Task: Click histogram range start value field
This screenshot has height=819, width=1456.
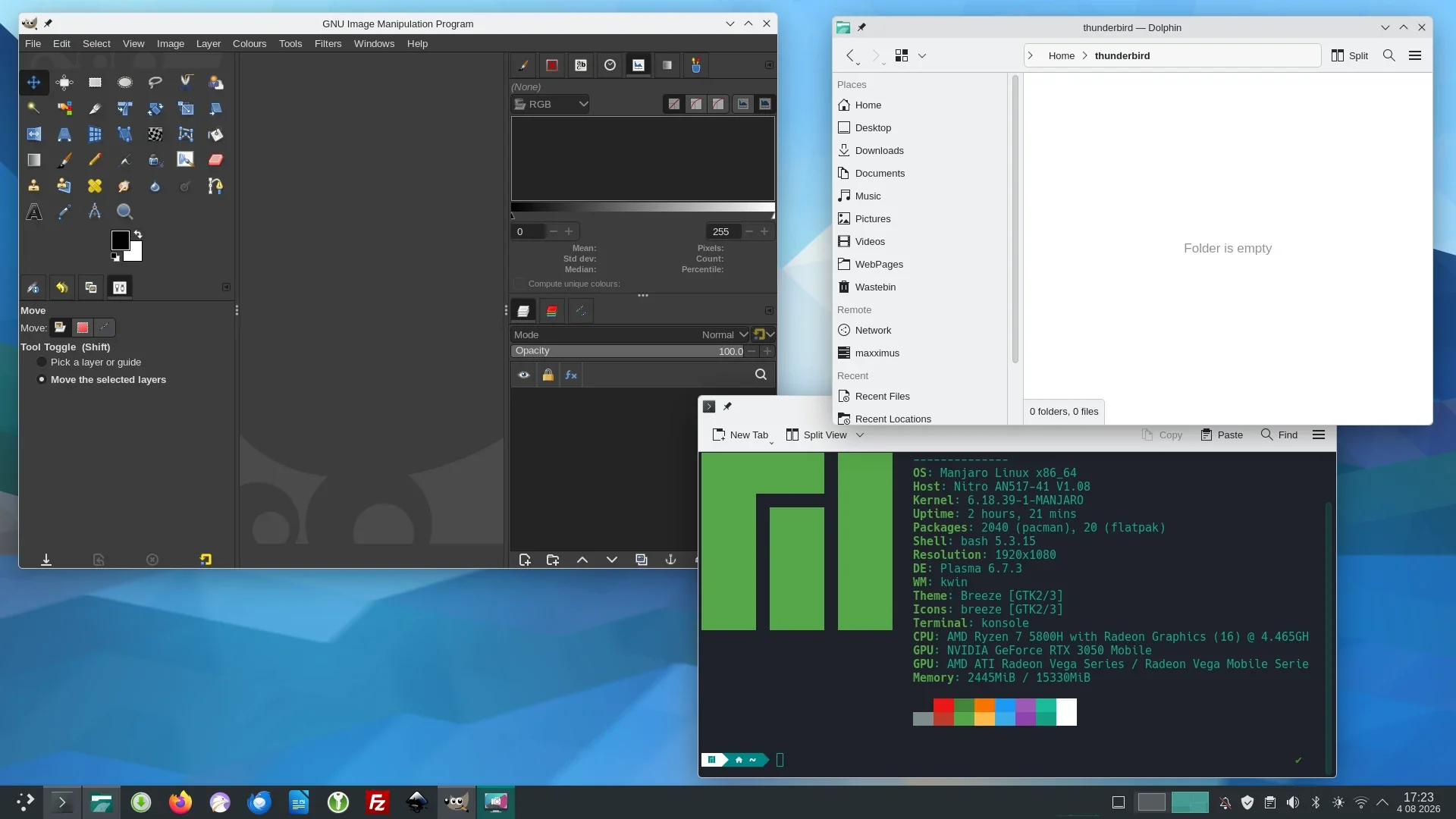Action: (529, 231)
